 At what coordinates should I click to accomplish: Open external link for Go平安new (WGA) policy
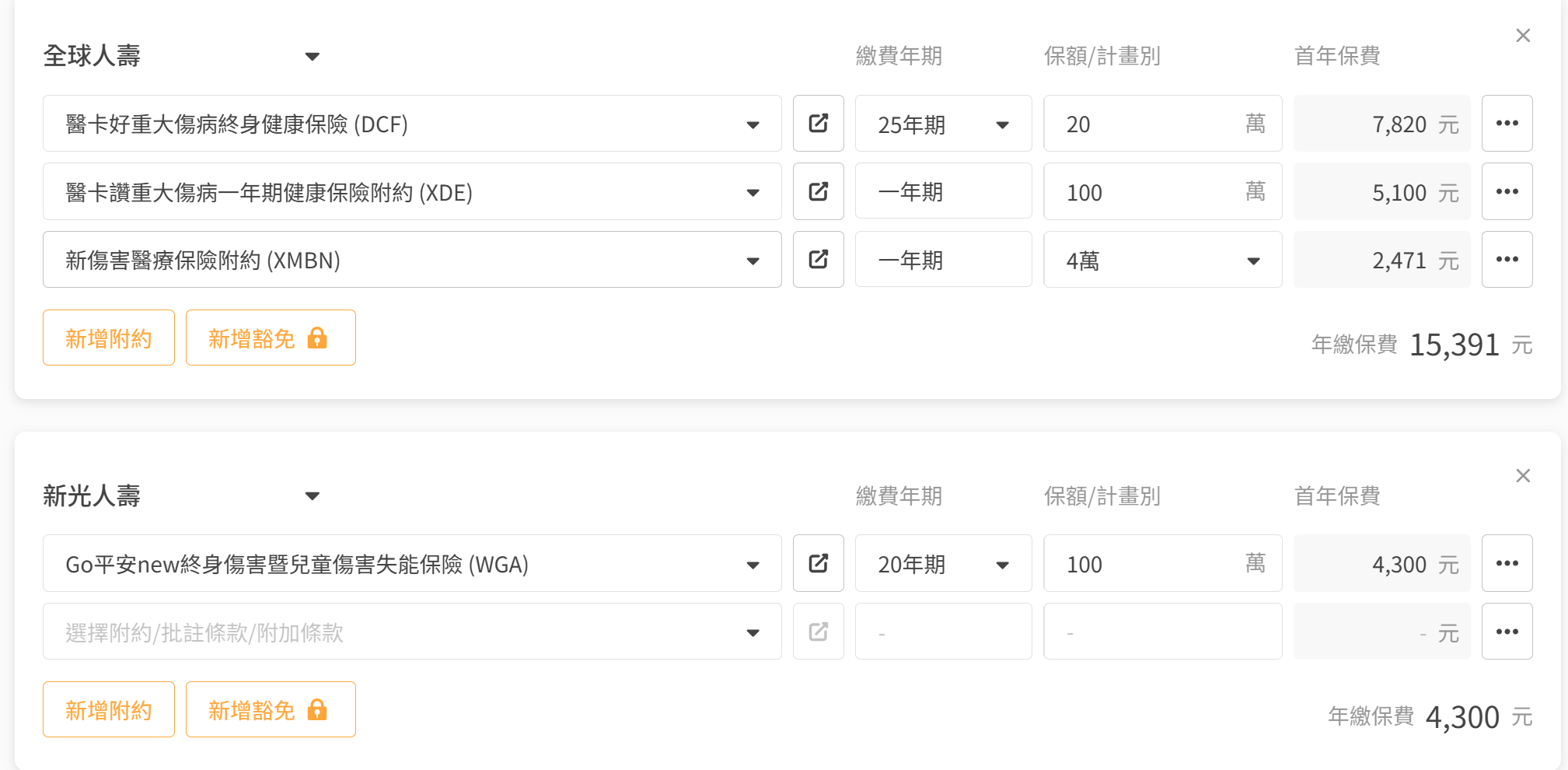[818, 563]
